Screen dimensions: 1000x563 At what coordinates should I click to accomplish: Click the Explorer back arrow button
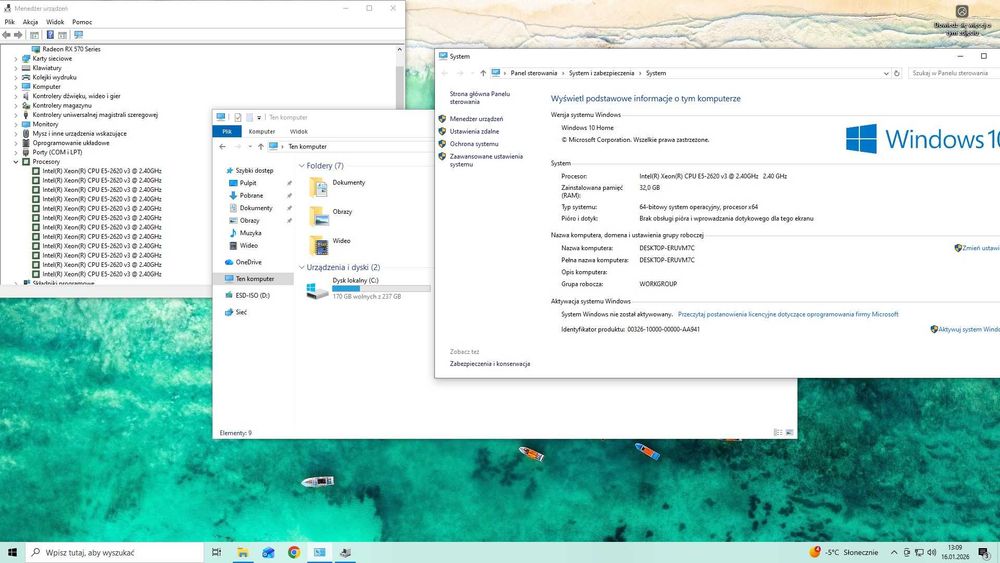222,147
